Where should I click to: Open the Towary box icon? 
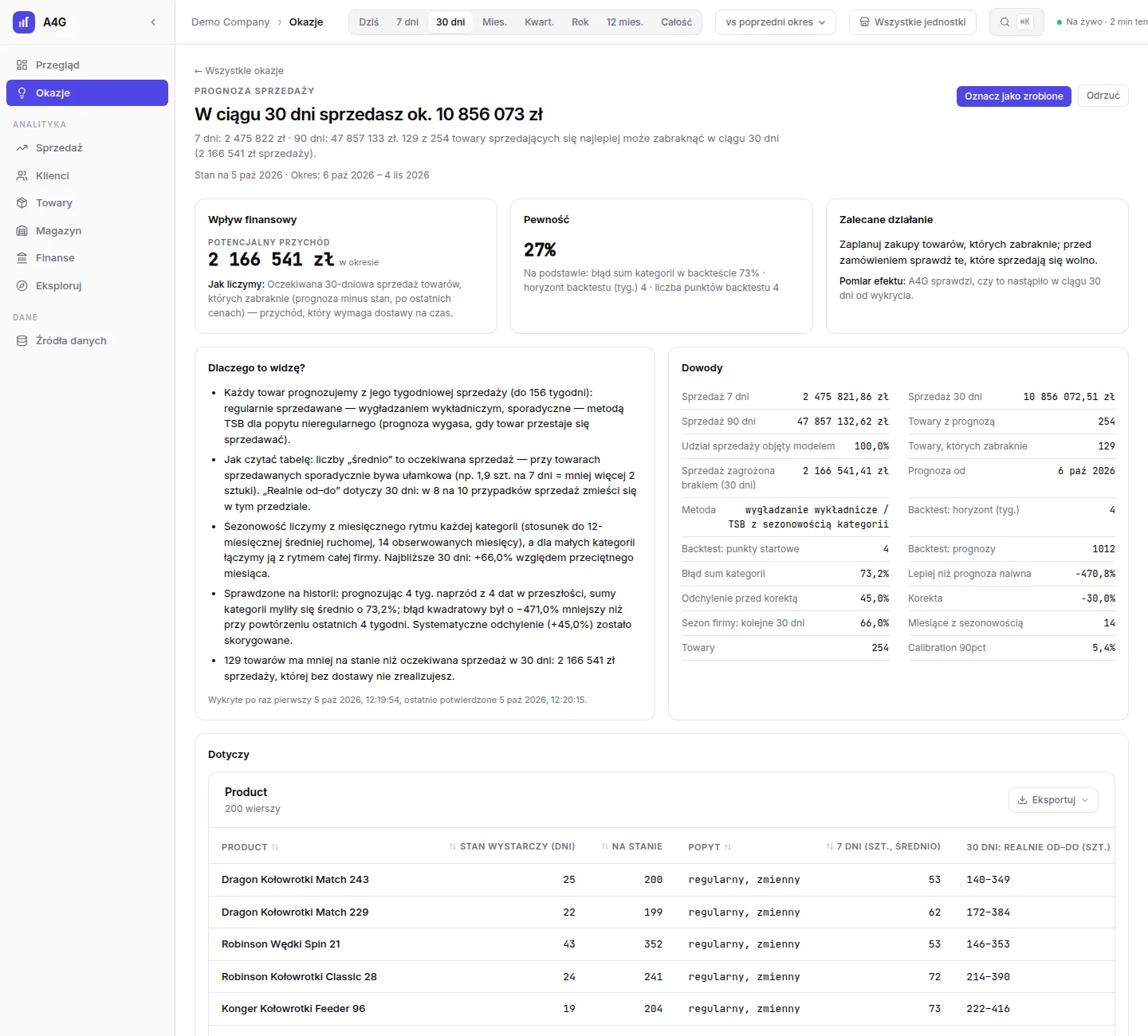[22, 203]
